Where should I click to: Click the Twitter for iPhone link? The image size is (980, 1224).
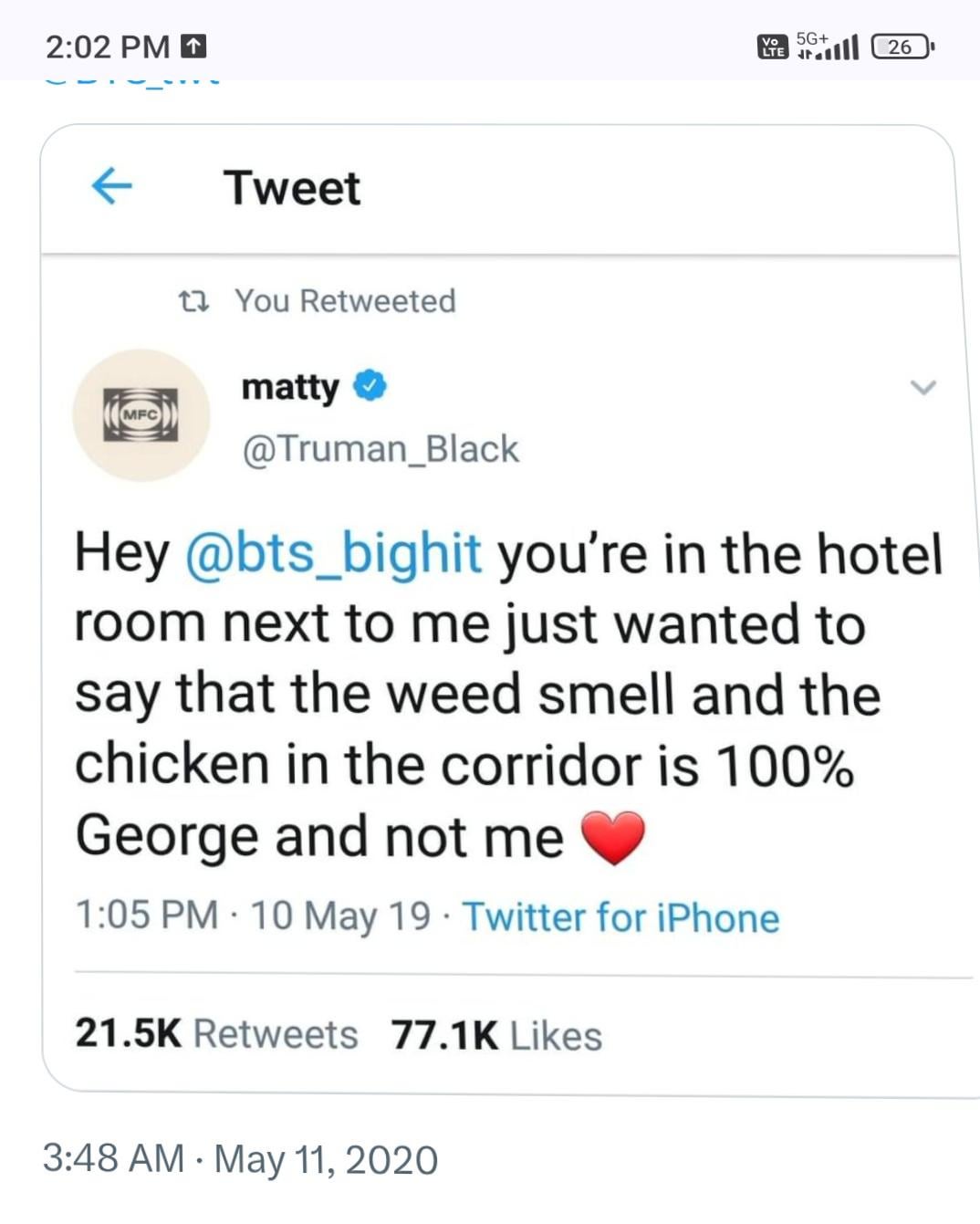[620, 917]
